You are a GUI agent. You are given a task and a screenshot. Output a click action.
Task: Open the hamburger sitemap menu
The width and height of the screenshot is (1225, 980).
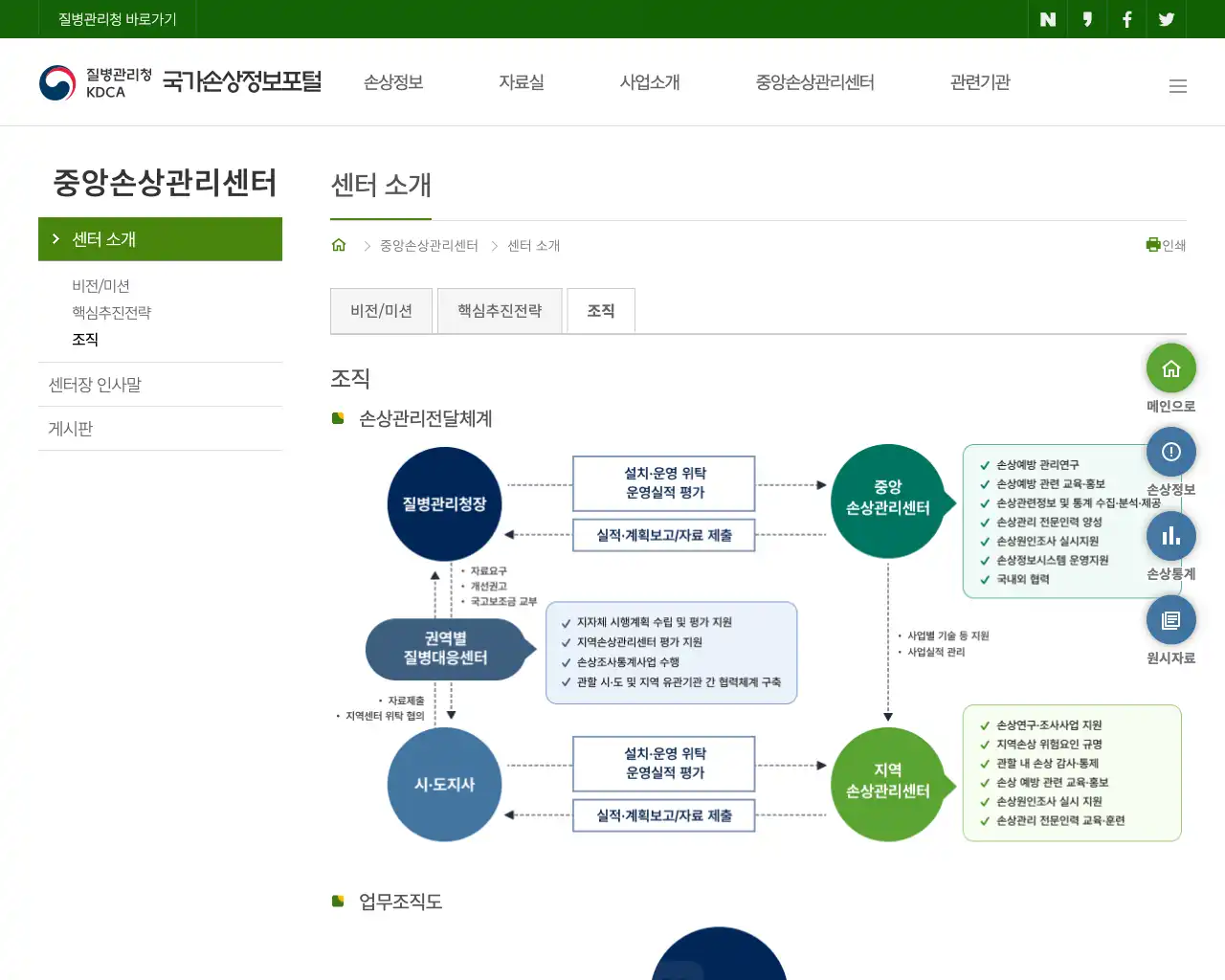pyautogui.click(x=1178, y=86)
